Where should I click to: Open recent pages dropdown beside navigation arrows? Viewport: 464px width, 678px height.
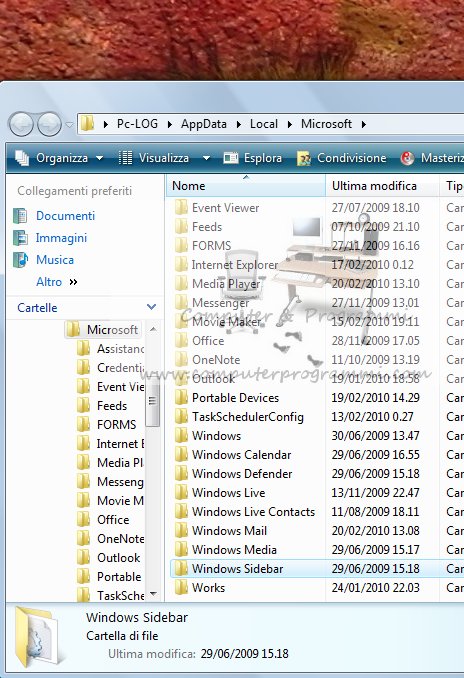[x=69, y=125]
